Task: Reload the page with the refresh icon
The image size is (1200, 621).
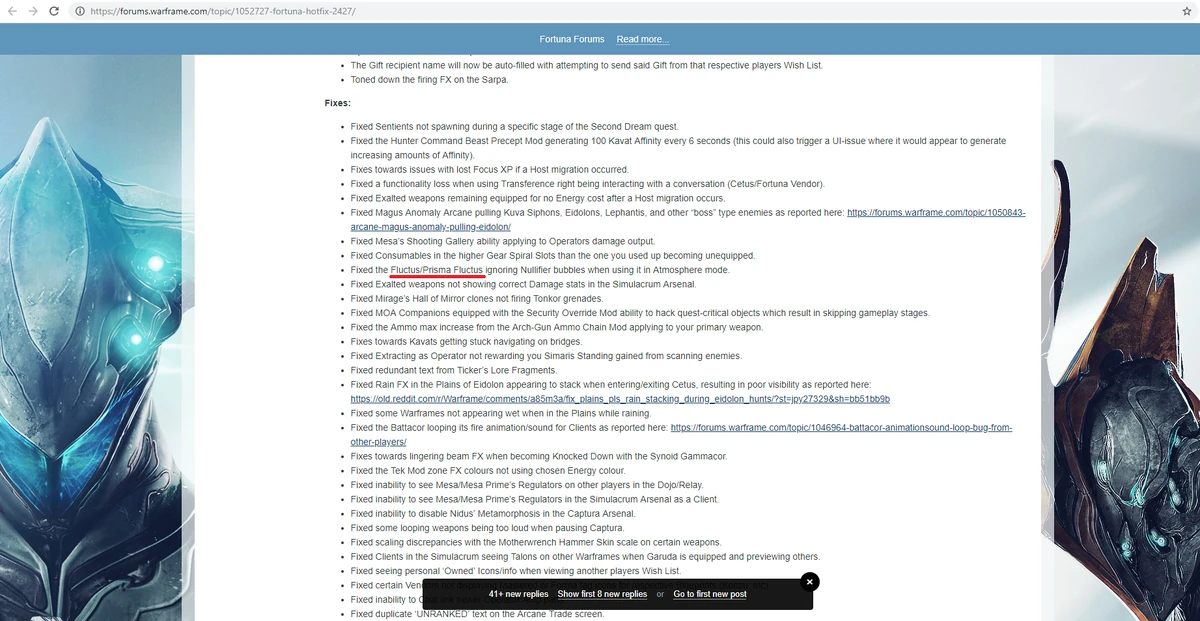Action: pos(55,11)
